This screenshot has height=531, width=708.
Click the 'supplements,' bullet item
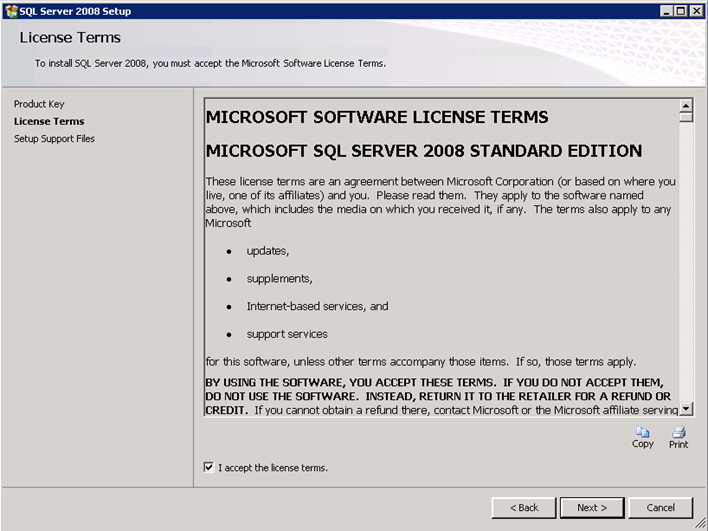click(x=279, y=279)
